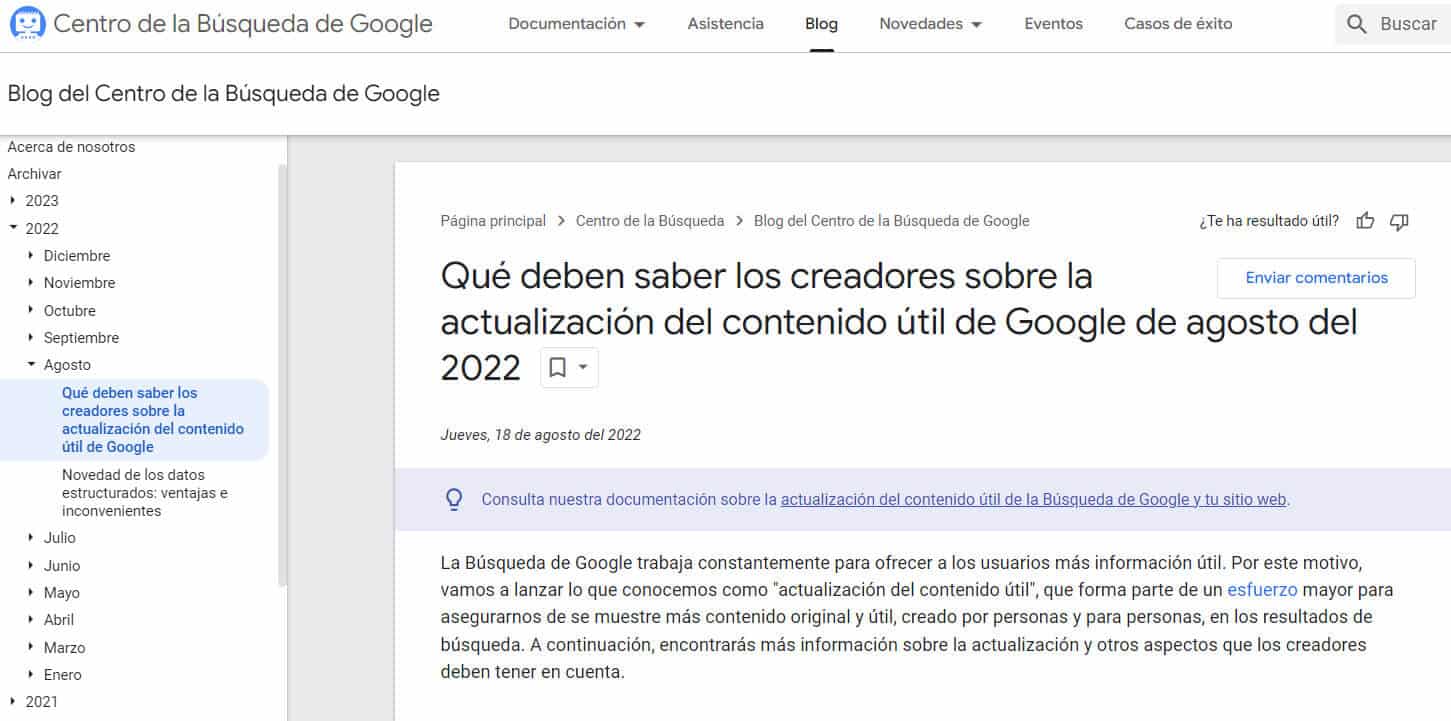Select the Archivar sidebar item
The width and height of the screenshot is (1451, 721).
coord(34,174)
